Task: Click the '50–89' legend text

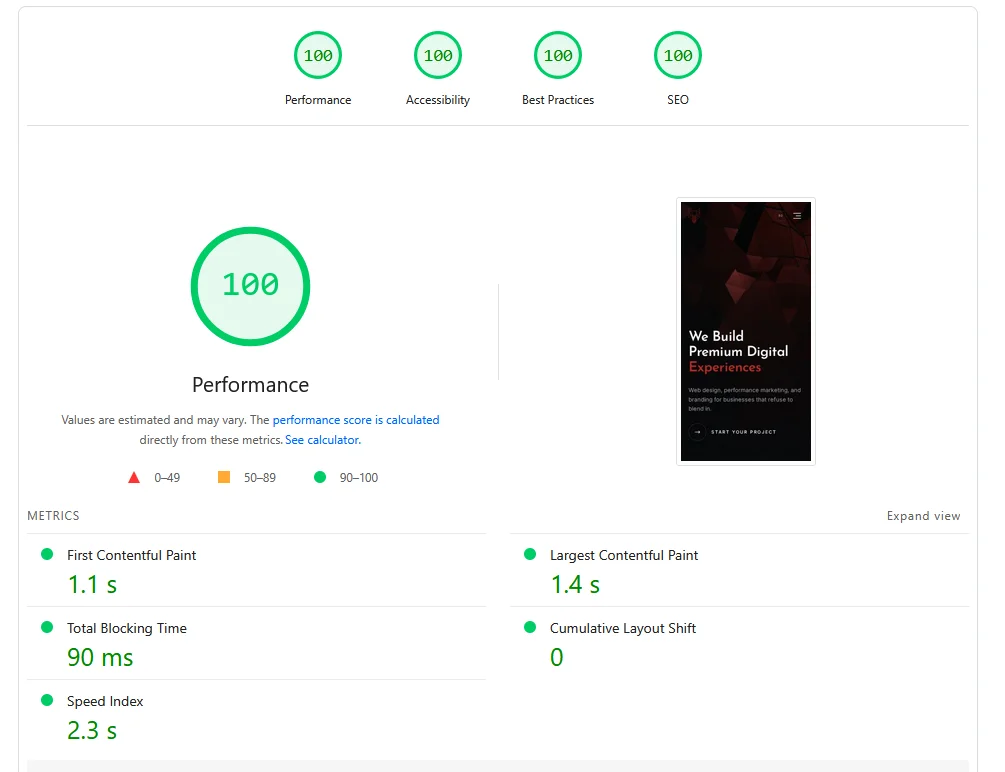Action: click(260, 478)
